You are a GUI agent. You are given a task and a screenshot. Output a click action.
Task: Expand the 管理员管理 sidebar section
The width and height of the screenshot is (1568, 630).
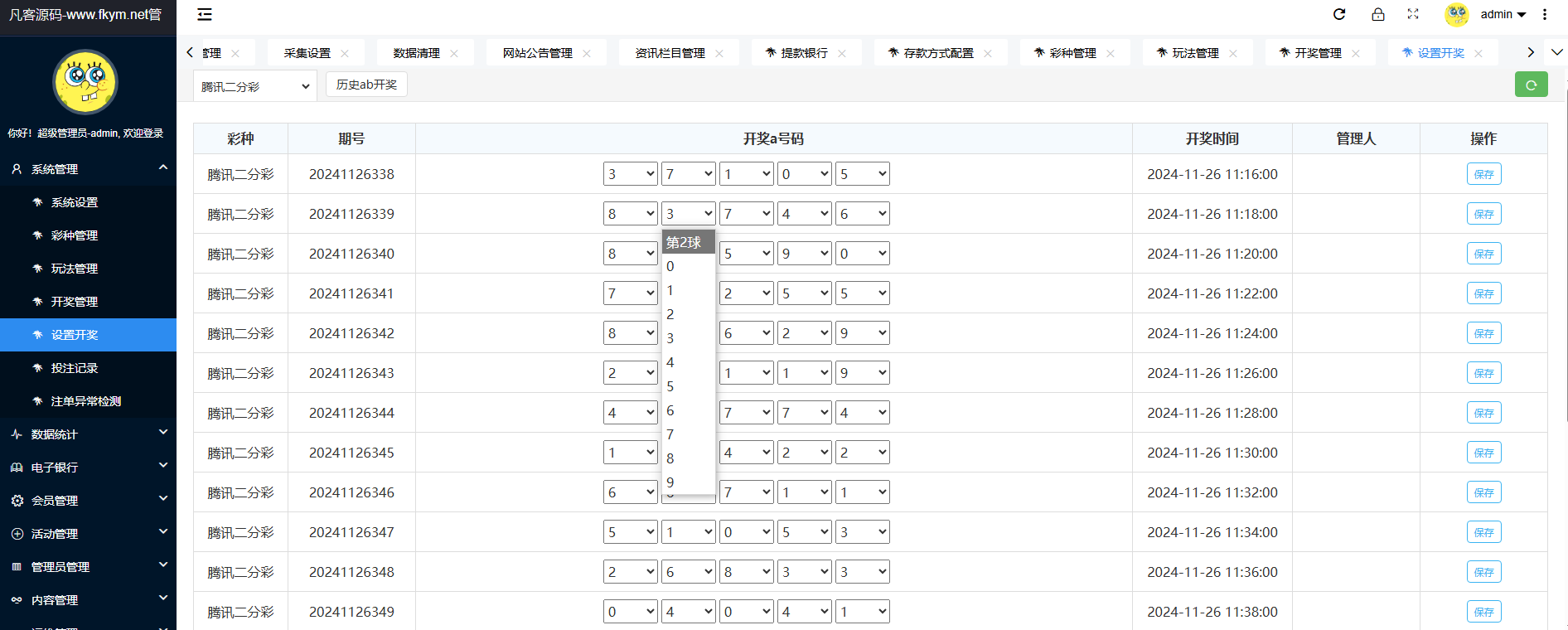click(x=88, y=567)
